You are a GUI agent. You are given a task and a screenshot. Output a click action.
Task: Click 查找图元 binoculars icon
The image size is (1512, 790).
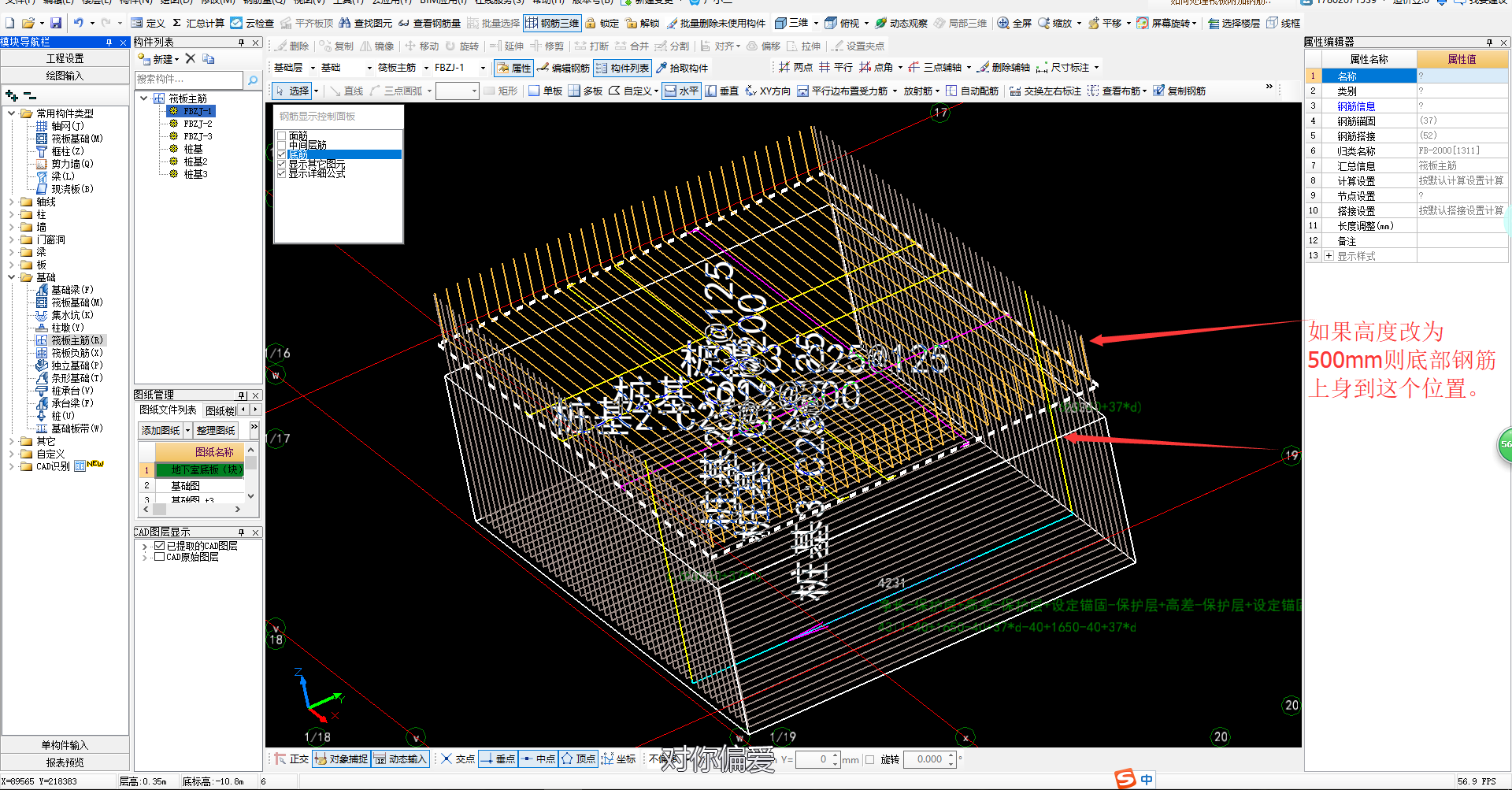345,23
